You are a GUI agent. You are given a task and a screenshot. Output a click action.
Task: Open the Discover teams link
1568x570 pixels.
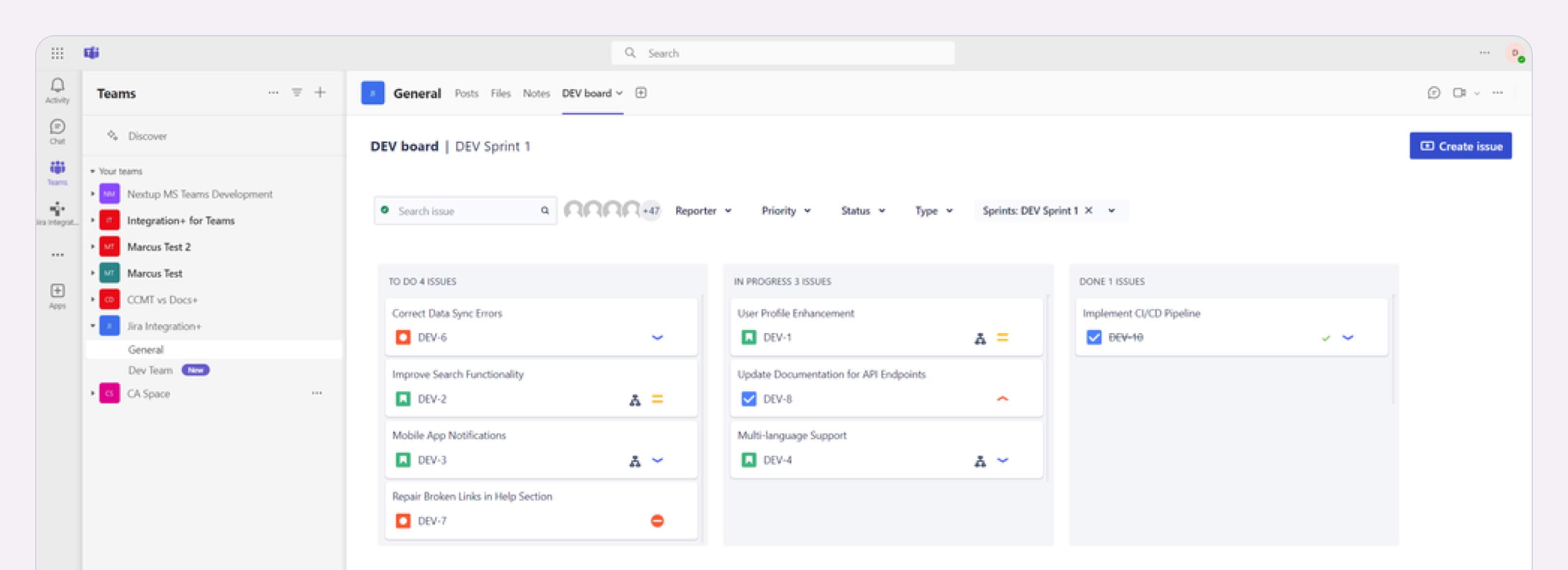147,136
